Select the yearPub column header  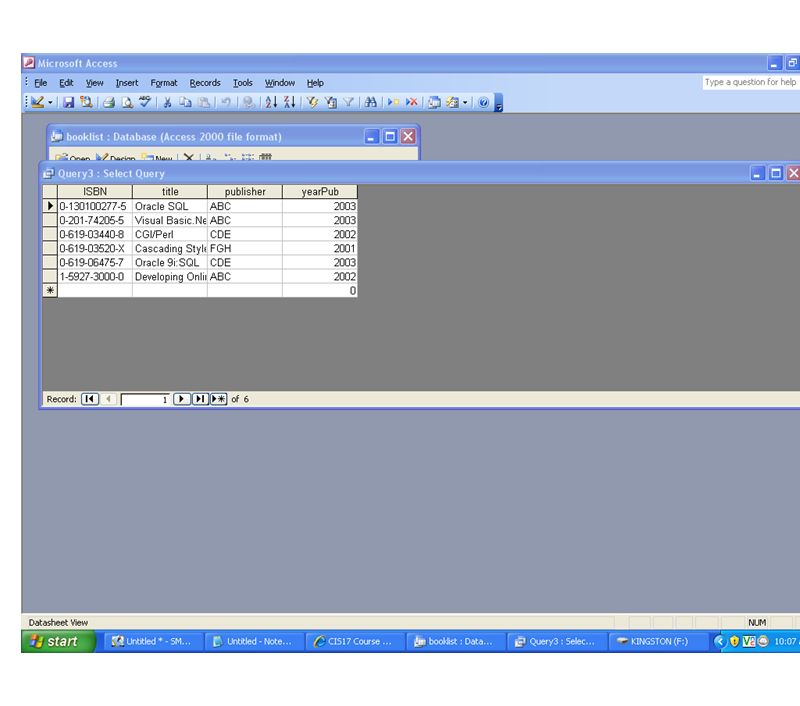320,192
